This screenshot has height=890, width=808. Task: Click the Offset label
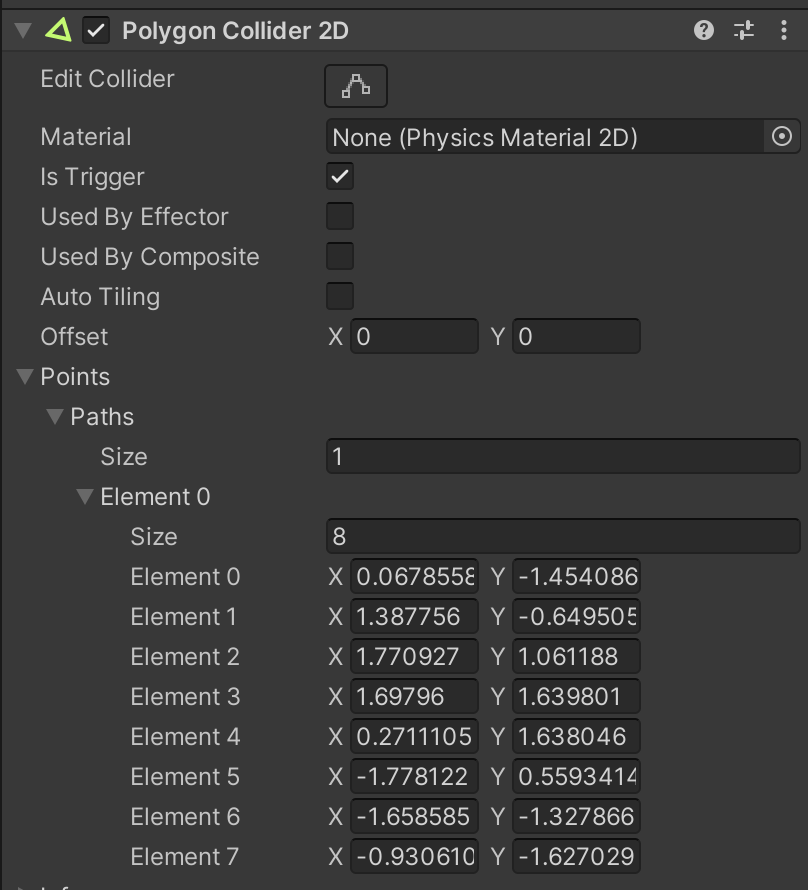(74, 337)
